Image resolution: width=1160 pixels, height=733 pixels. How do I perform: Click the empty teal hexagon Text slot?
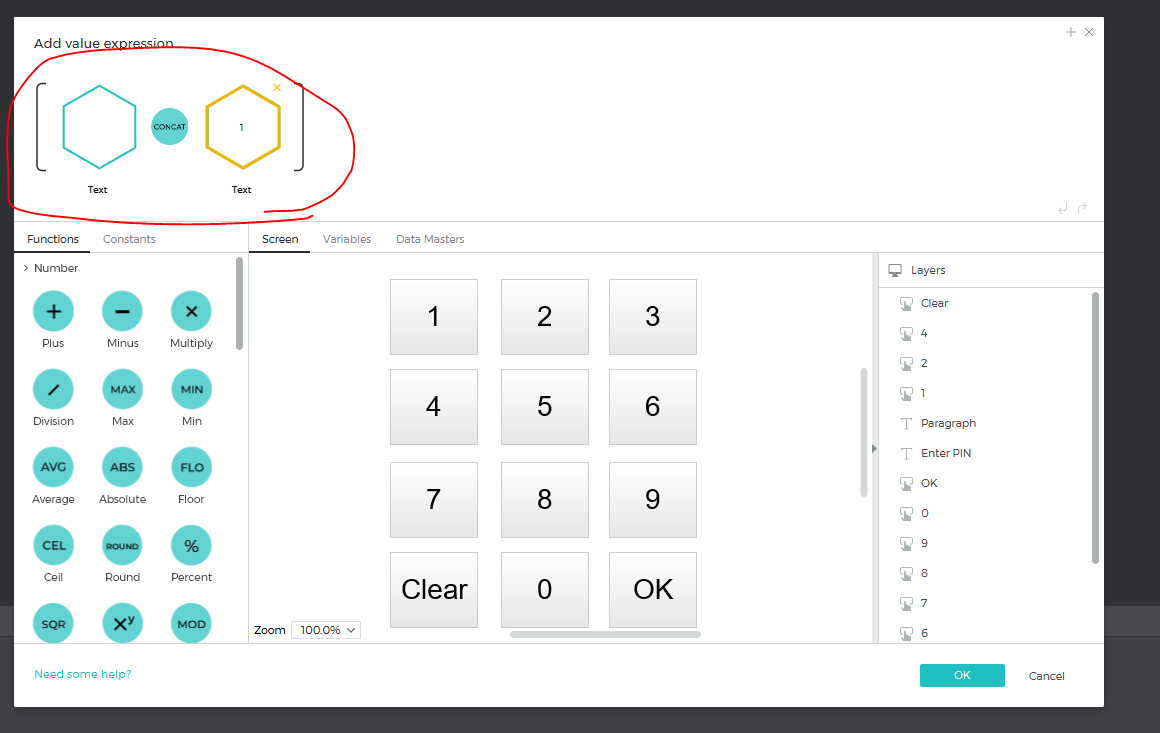(99, 127)
